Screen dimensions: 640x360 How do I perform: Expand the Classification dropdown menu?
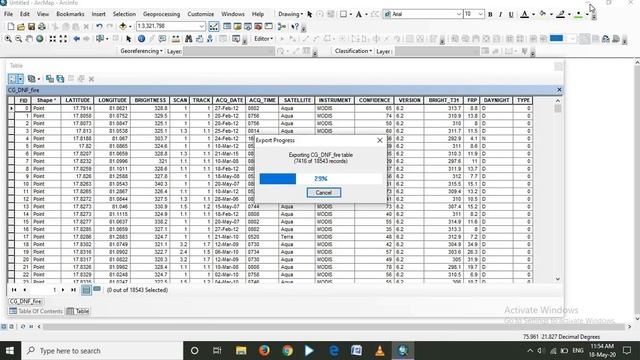(353, 51)
